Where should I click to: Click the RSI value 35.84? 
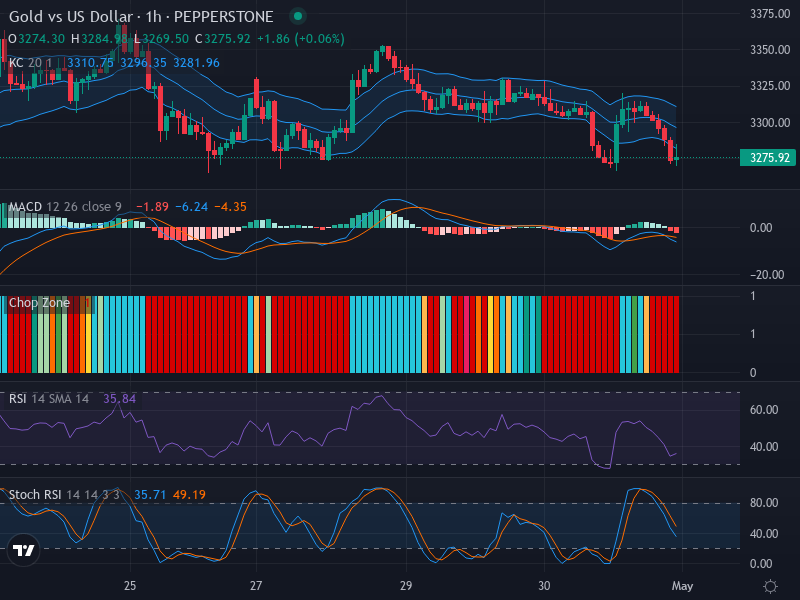[119, 398]
